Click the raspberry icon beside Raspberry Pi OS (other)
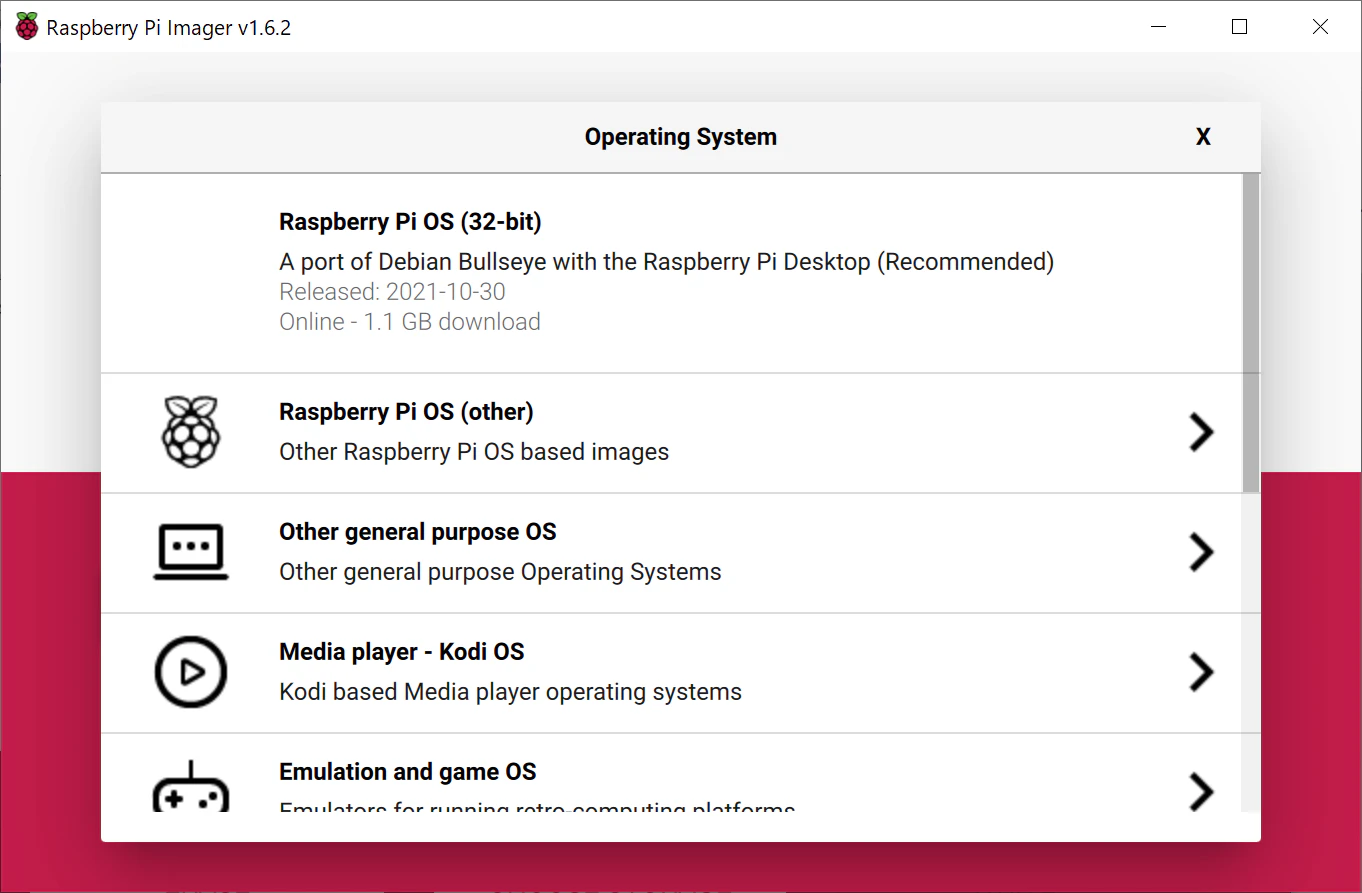The height and width of the screenshot is (893, 1362). click(x=191, y=432)
